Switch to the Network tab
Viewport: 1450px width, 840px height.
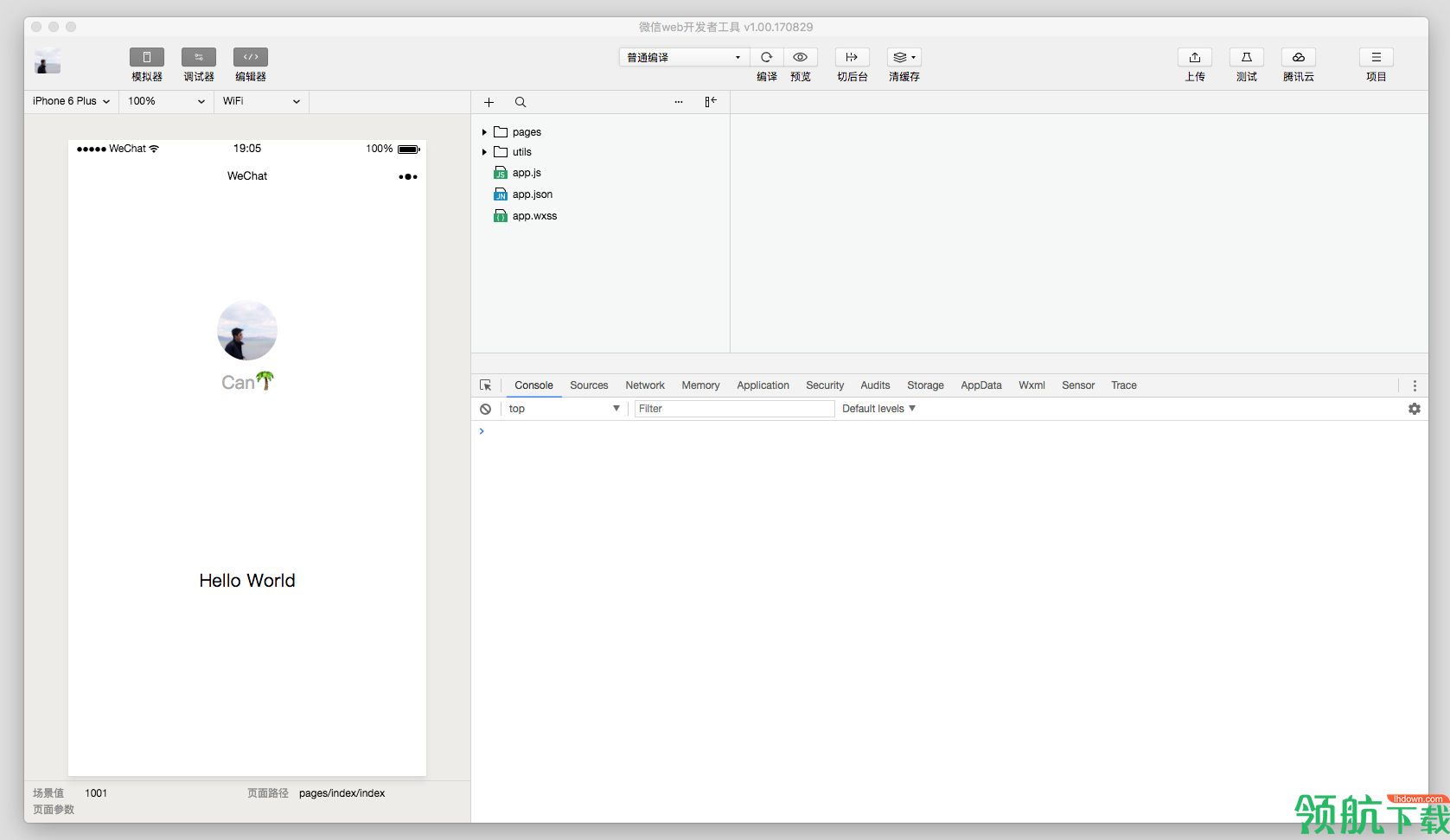(645, 385)
